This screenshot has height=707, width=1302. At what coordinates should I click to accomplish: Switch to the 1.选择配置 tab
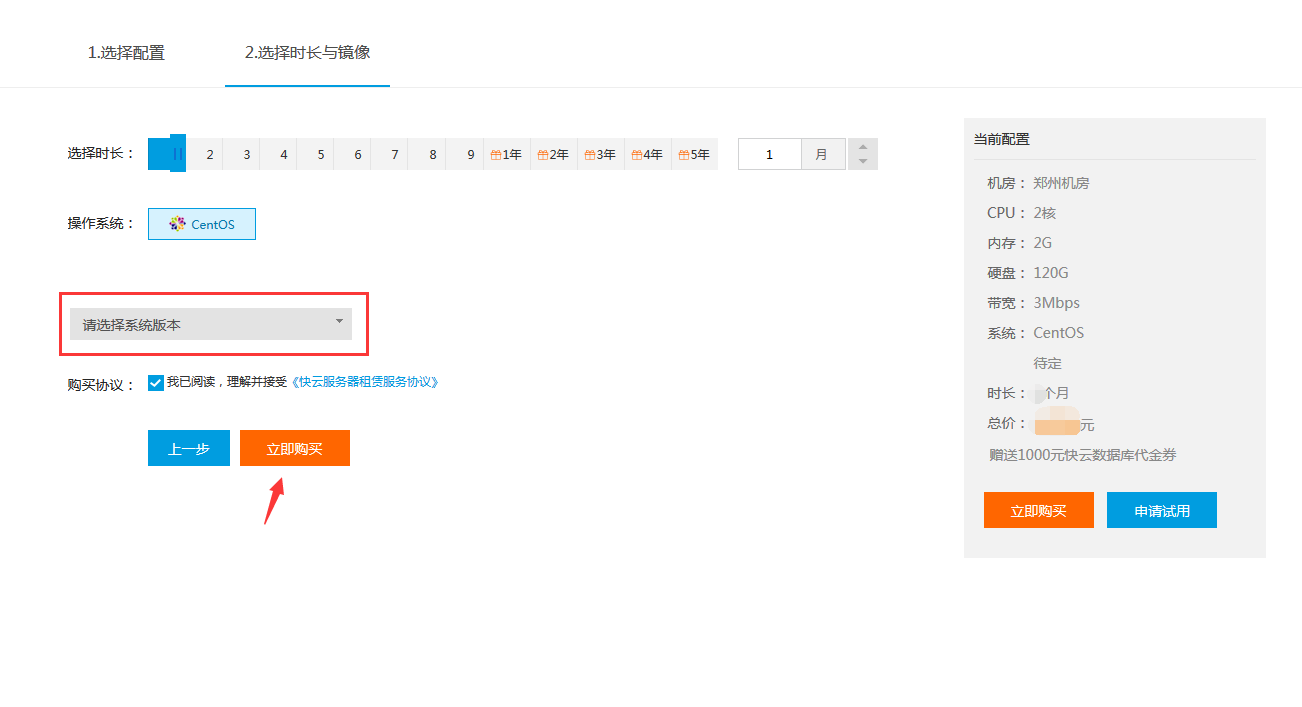pyautogui.click(x=126, y=53)
